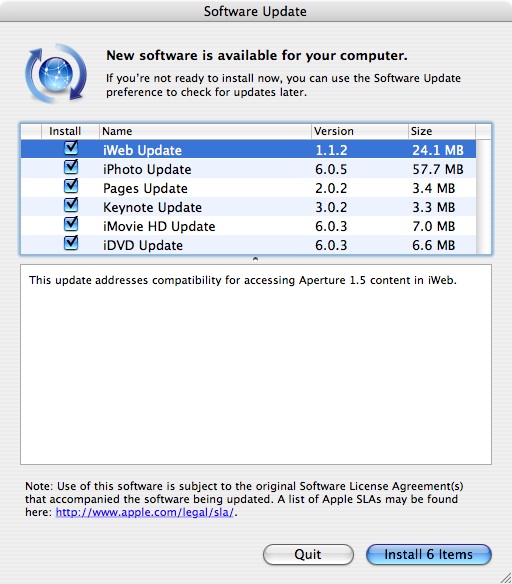Uncheck the iWeb Update install checkbox

point(71,148)
